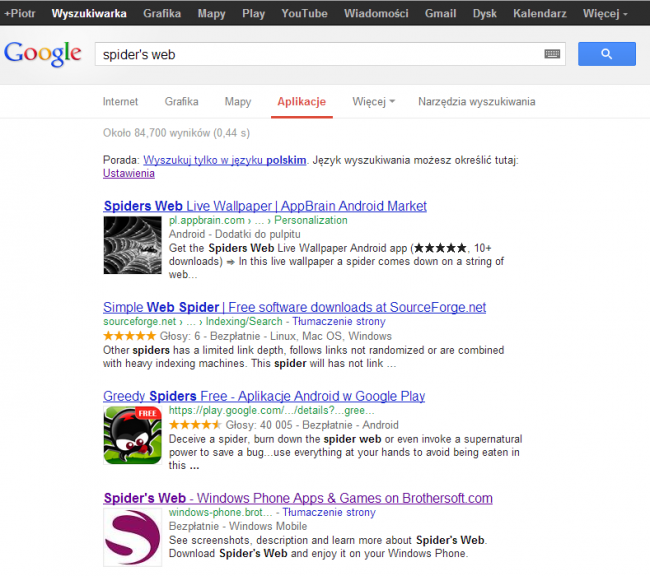Click Indexing/Search breadcrumb under SourceForge result
This screenshot has height=576, width=650.
tap(244, 321)
